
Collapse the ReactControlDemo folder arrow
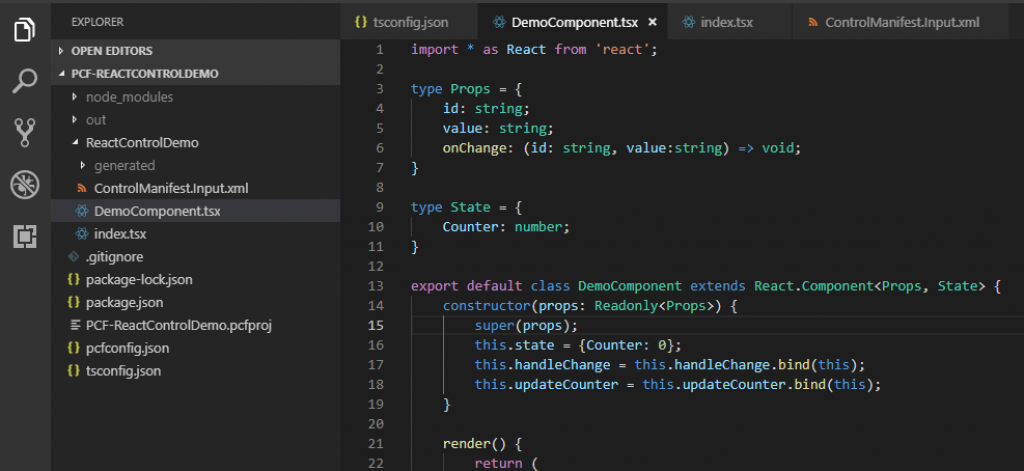pos(74,142)
